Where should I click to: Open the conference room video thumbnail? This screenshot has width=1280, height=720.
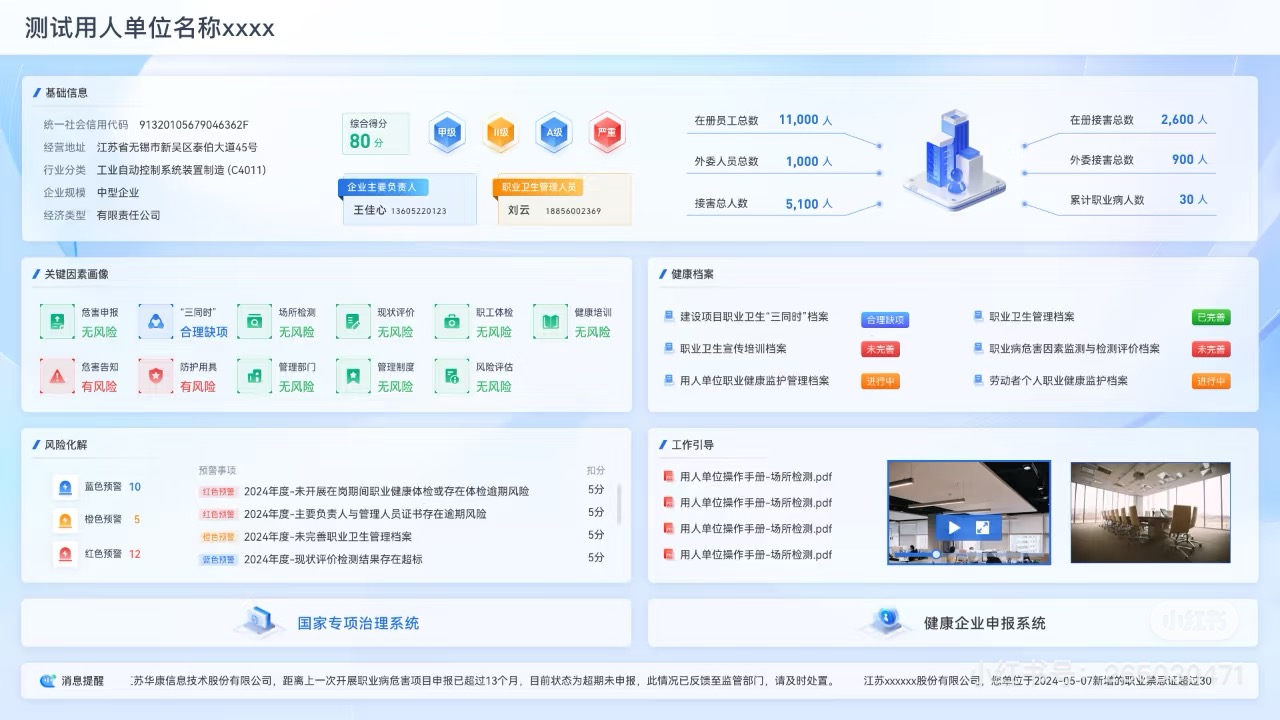[x=1150, y=512]
